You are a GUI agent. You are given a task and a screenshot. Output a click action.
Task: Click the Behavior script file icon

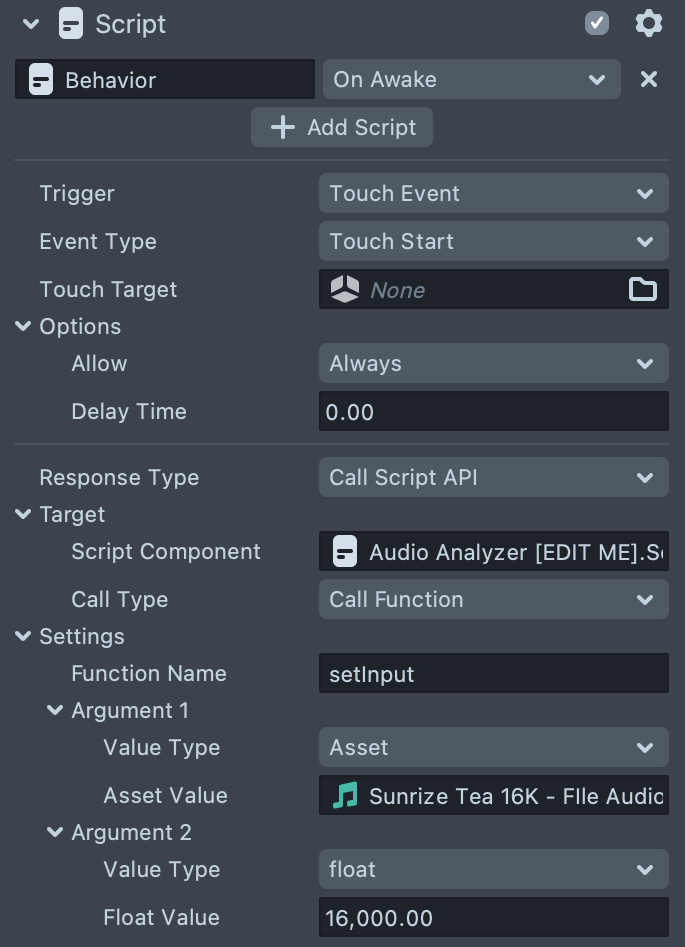point(41,80)
